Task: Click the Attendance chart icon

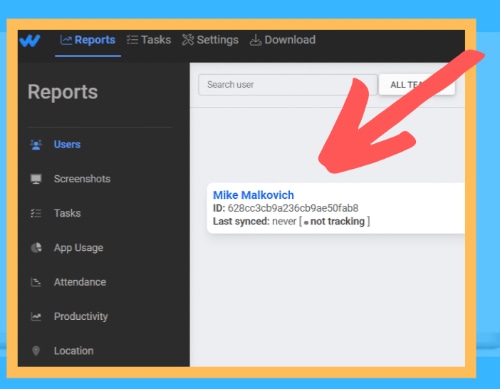Action: pos(36,282)
